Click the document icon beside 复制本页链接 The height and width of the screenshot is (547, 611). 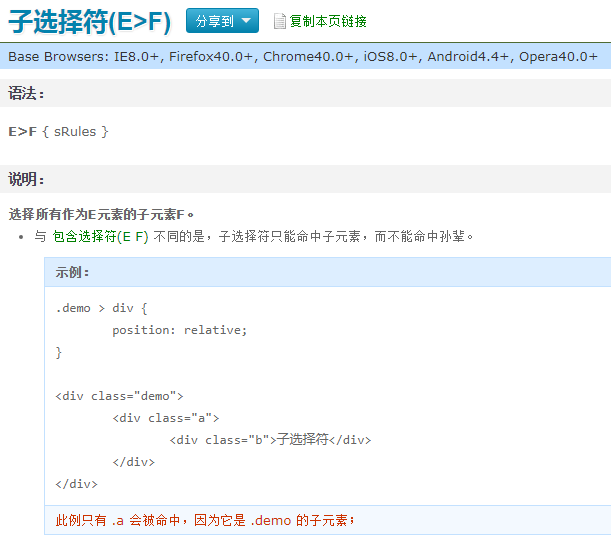[280, 21]
